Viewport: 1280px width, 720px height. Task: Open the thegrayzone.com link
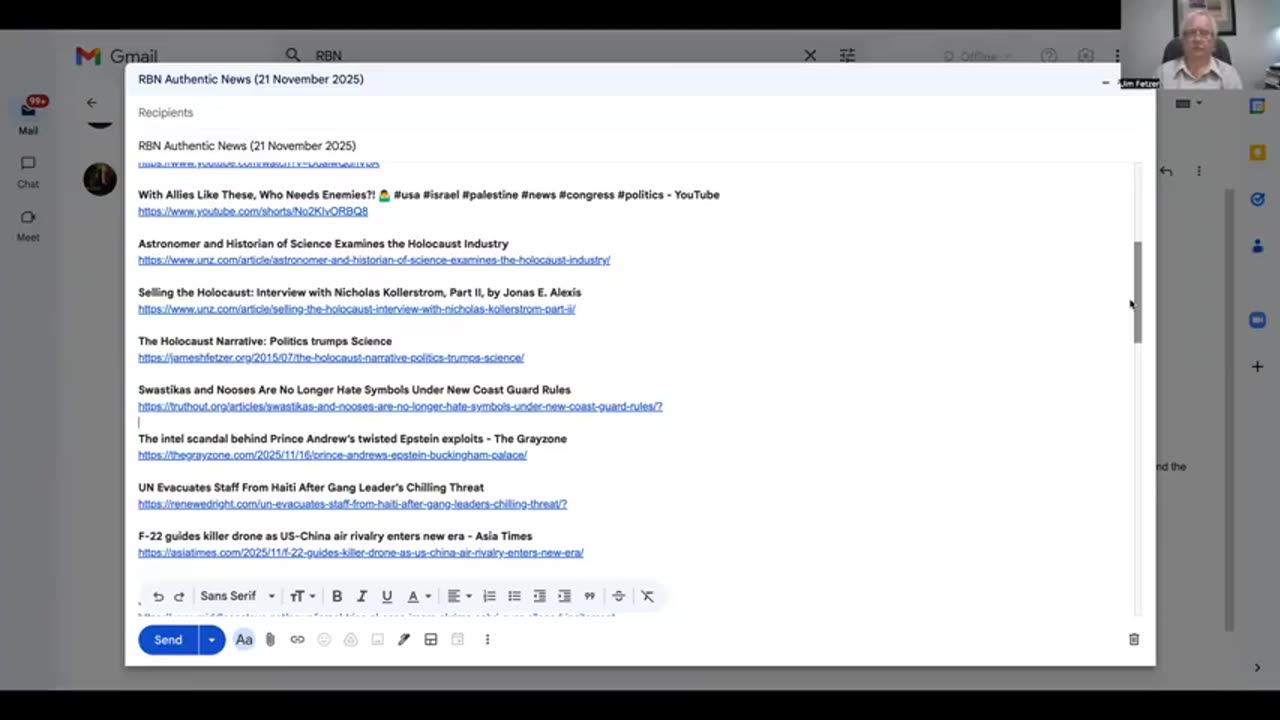point(332,455)
